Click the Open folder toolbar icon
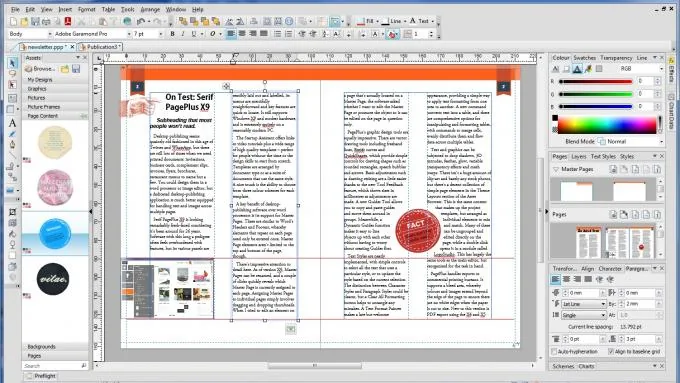 (x=24, y=21)
